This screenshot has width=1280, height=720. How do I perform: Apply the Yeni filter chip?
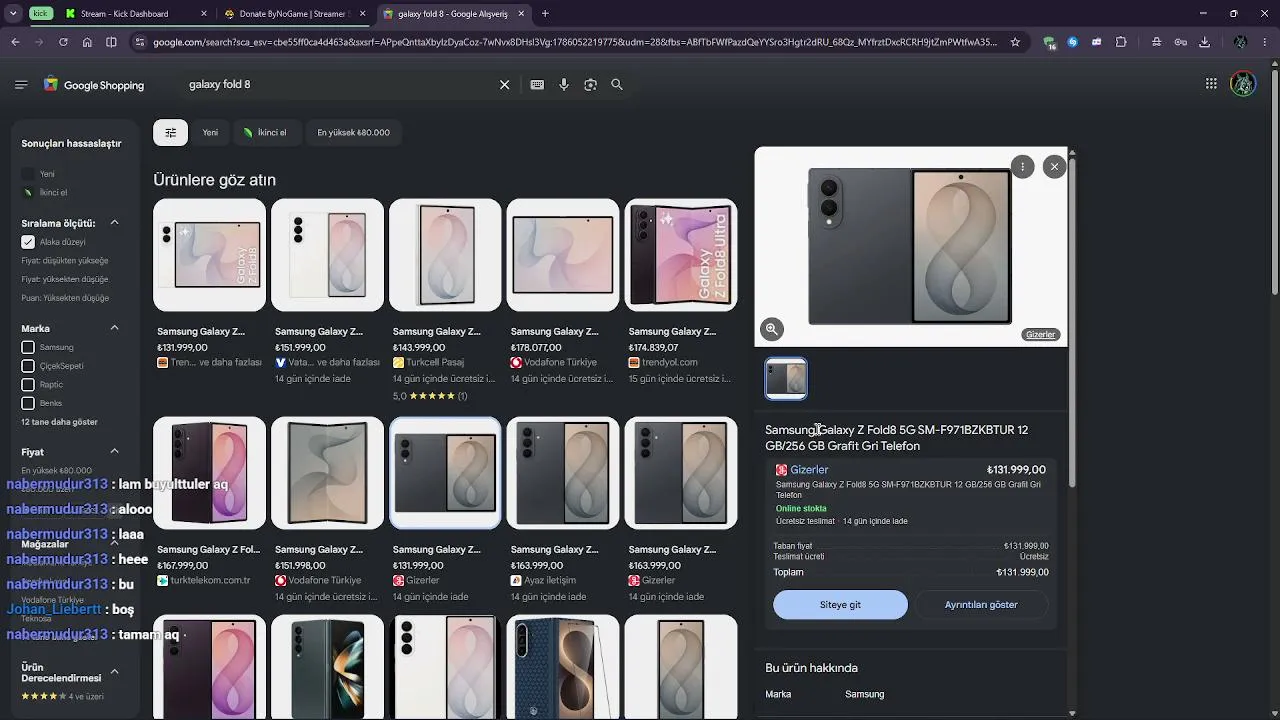coord(210,132)
